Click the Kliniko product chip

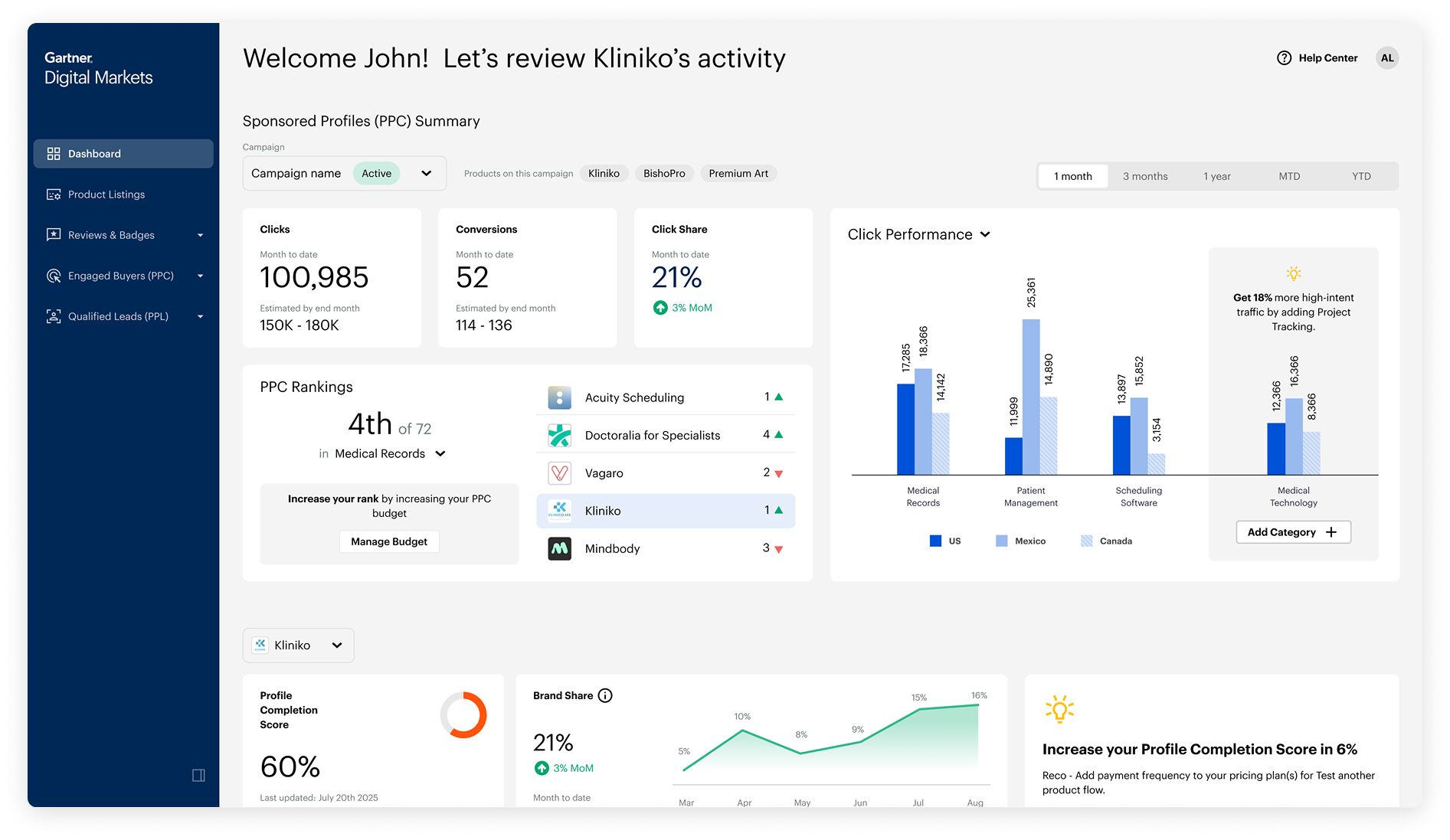(x=604, y=174)
